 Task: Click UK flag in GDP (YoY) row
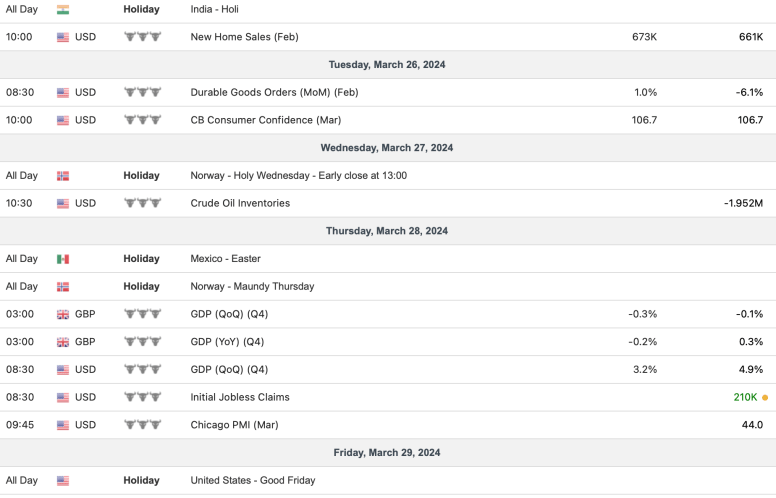63,342
